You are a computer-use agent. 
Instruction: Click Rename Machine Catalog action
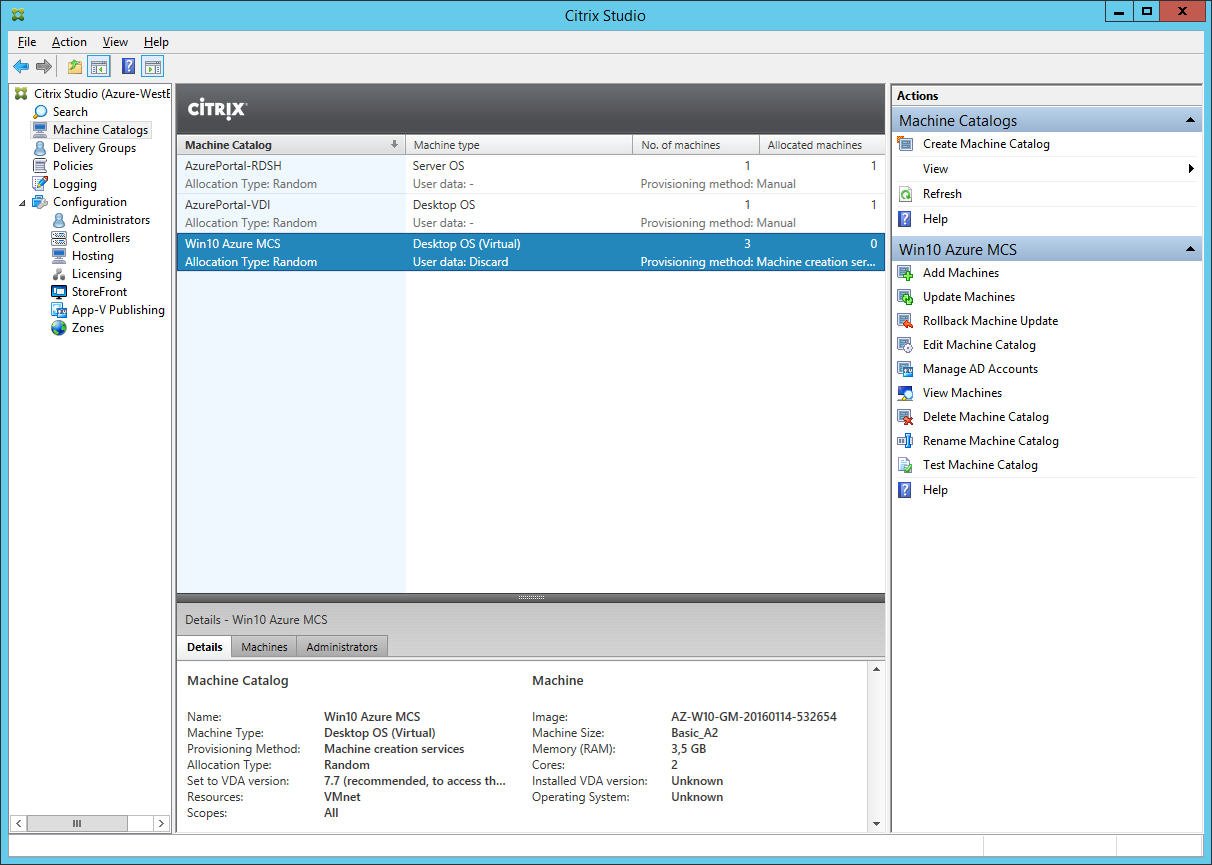990,441
